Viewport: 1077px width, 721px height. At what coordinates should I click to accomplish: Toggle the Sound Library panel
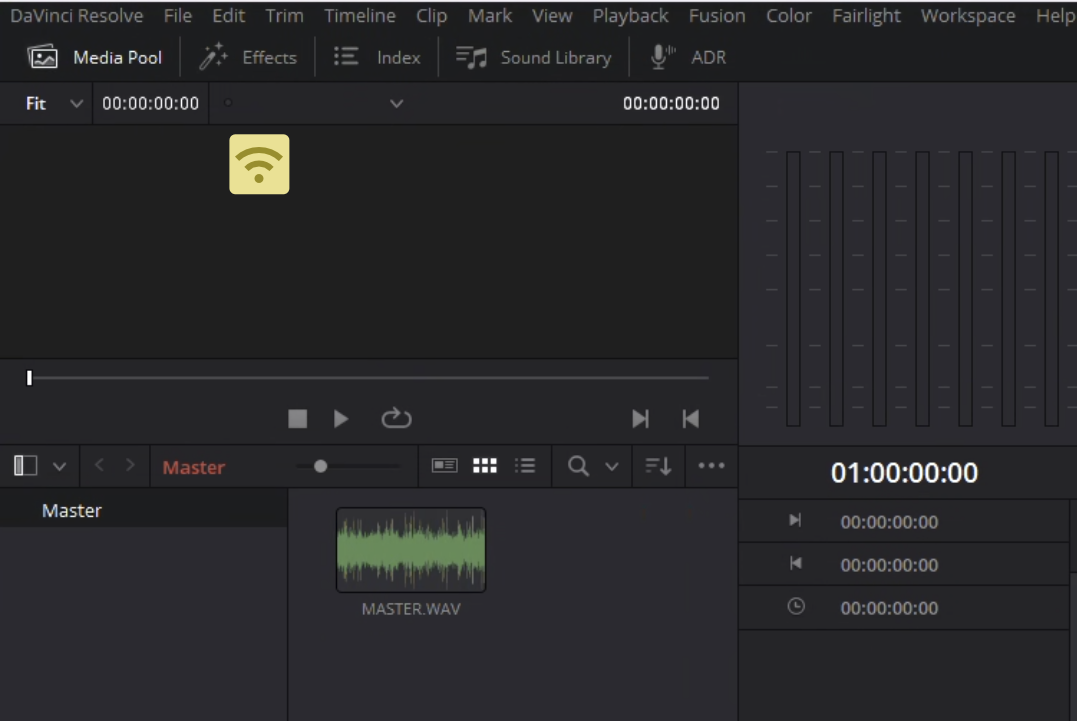pos(534,58)
